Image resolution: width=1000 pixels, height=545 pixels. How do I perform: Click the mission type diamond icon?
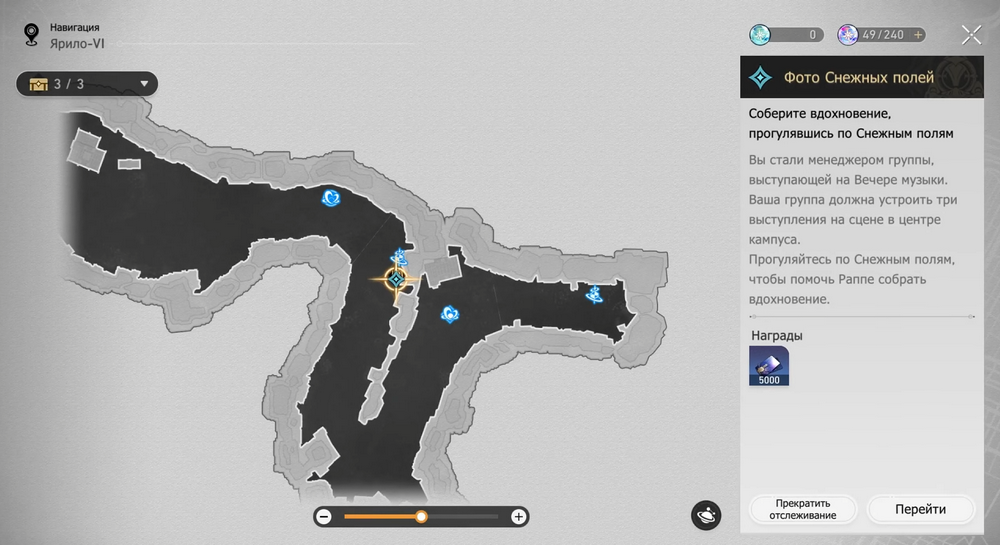click(x=760, y=78)
